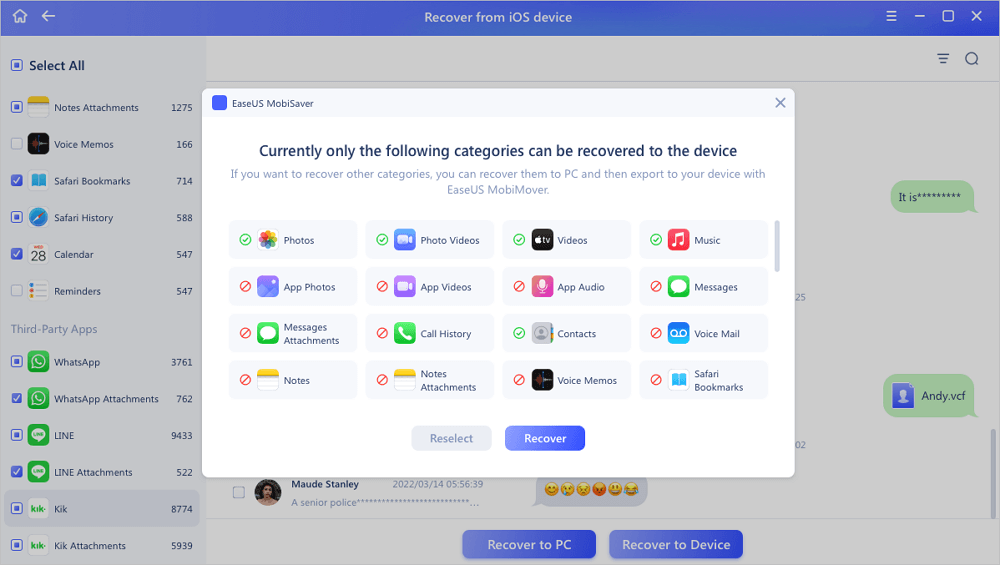Click the Messages Attachments icon
This screenshot has width=1000, height=565.
268,333
